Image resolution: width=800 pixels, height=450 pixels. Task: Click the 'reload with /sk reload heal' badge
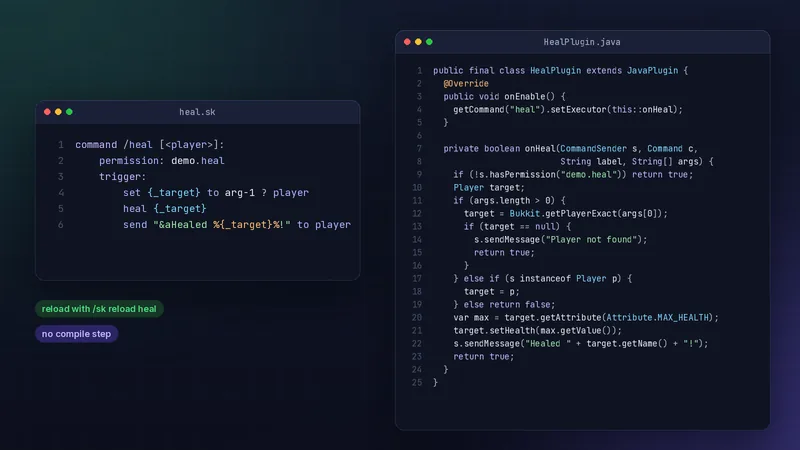(x=99, y=309)
